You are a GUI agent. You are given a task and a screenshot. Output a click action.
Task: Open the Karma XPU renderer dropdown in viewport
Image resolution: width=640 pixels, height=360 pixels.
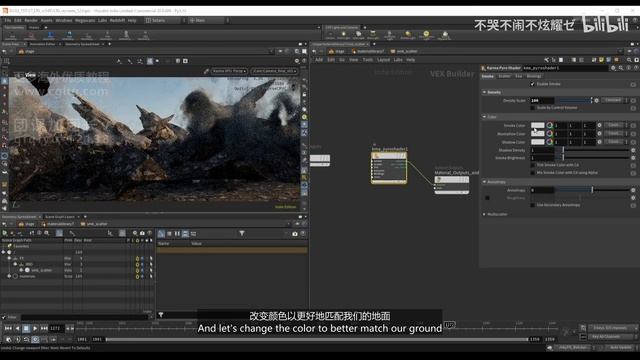(229, 71)
